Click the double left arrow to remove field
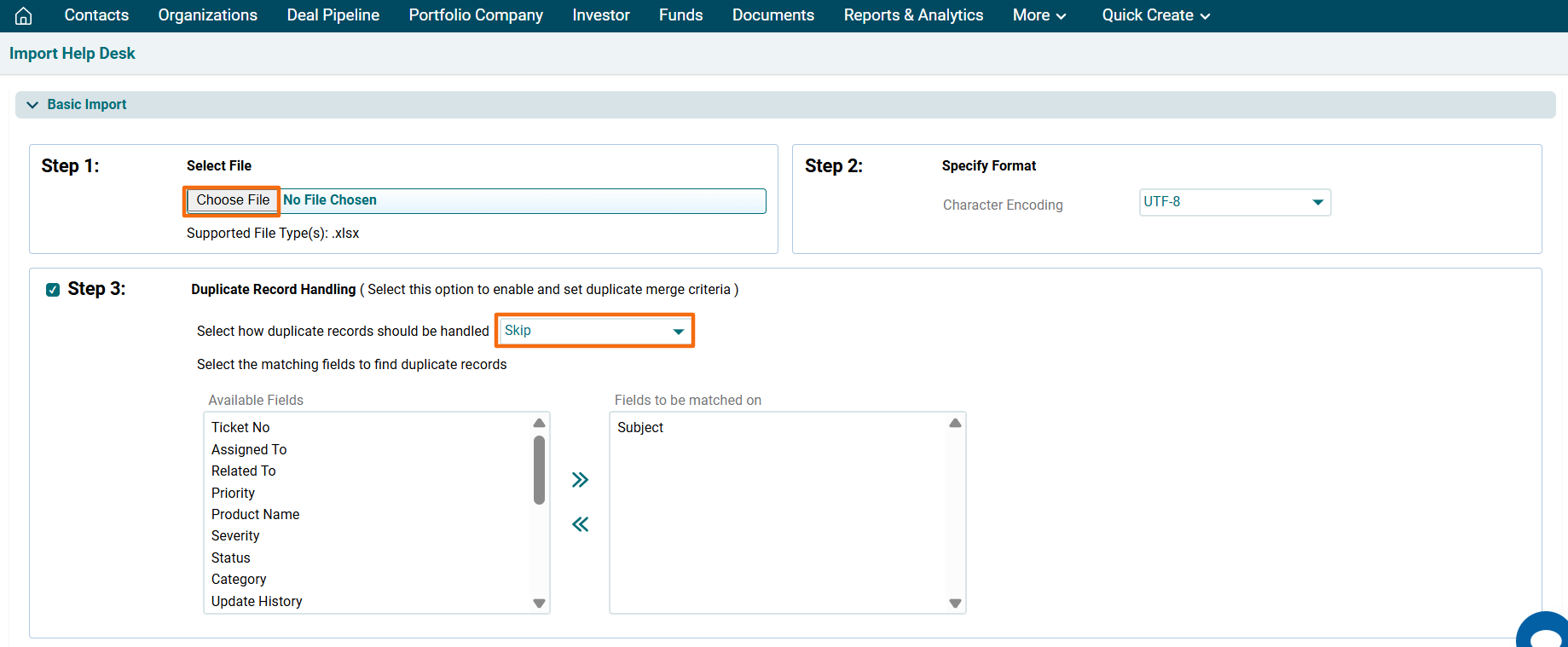1568x647 pixels. tap(580, 524)
